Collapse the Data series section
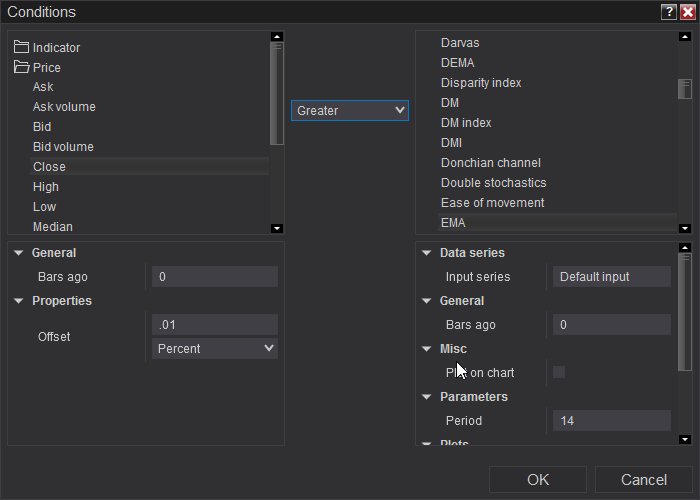 (427, 253)
